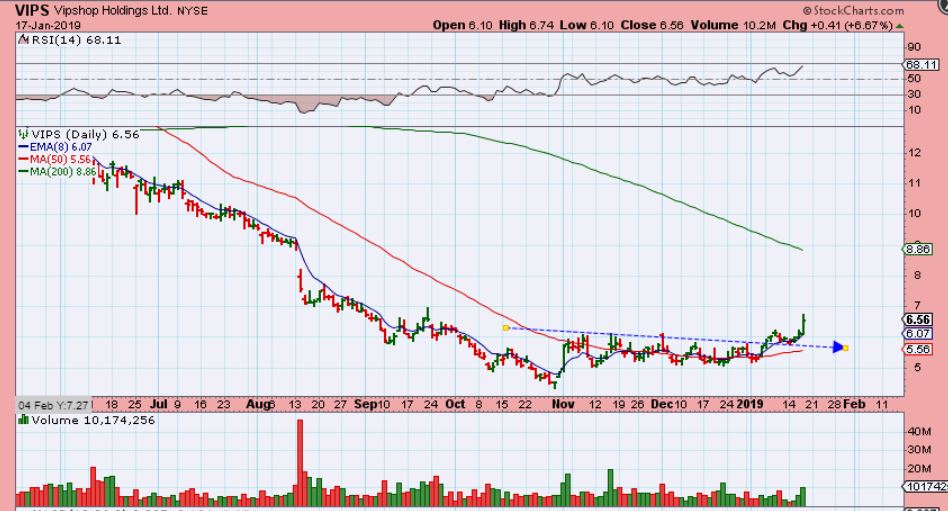The width and height of the screenshot is (948, 511).
Task: Click the MA(200) 8.86 legend entry
Action: coord(57,172)
